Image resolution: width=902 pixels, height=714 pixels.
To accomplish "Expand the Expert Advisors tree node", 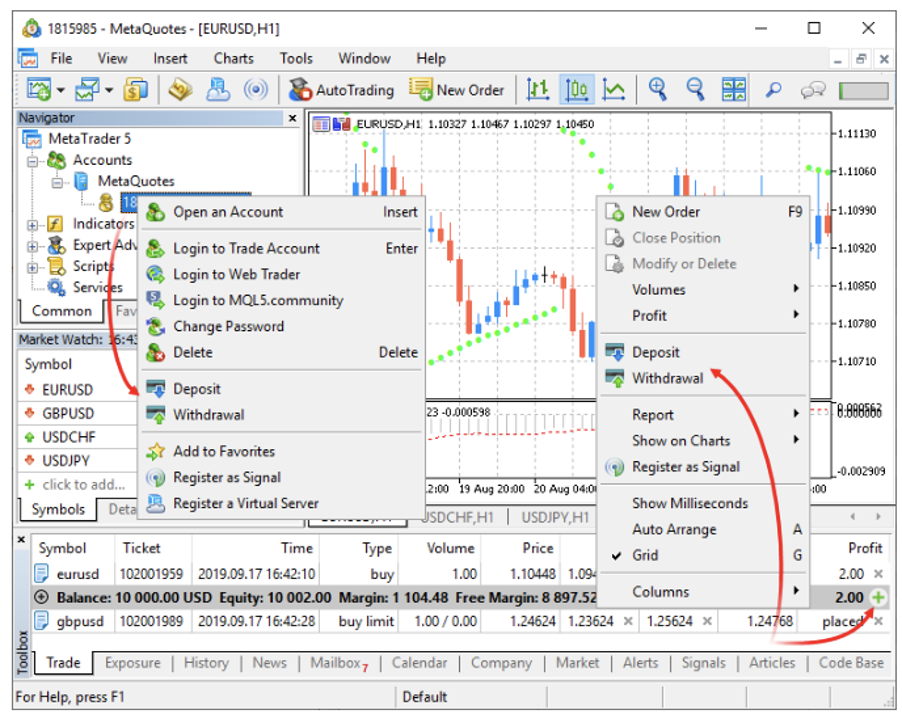I will click(x=33, y=247).
